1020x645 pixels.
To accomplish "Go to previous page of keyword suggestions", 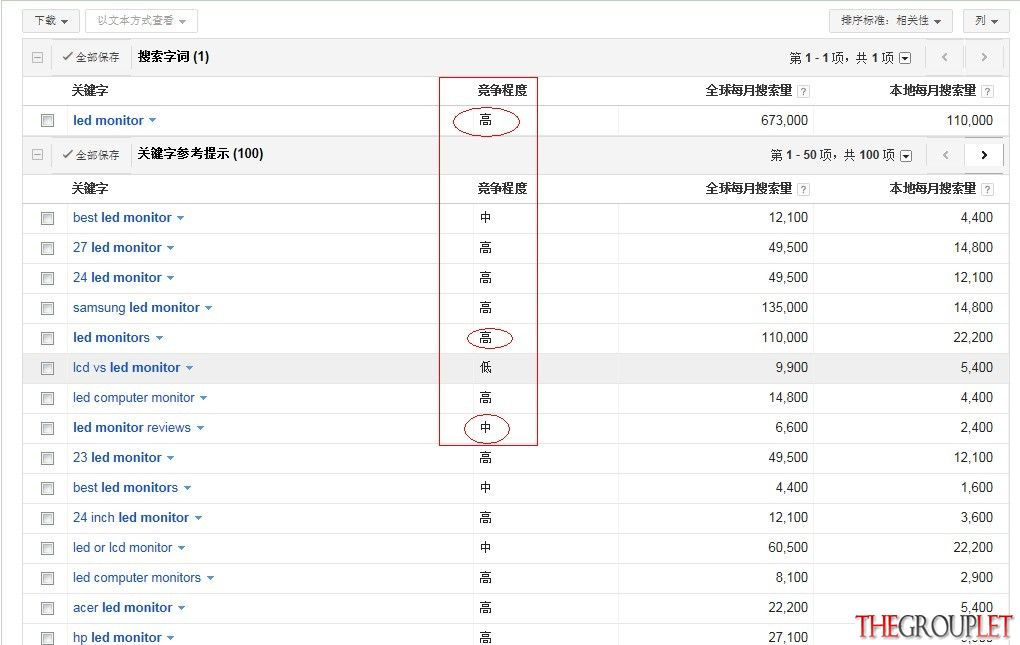I will click(946, 155).
